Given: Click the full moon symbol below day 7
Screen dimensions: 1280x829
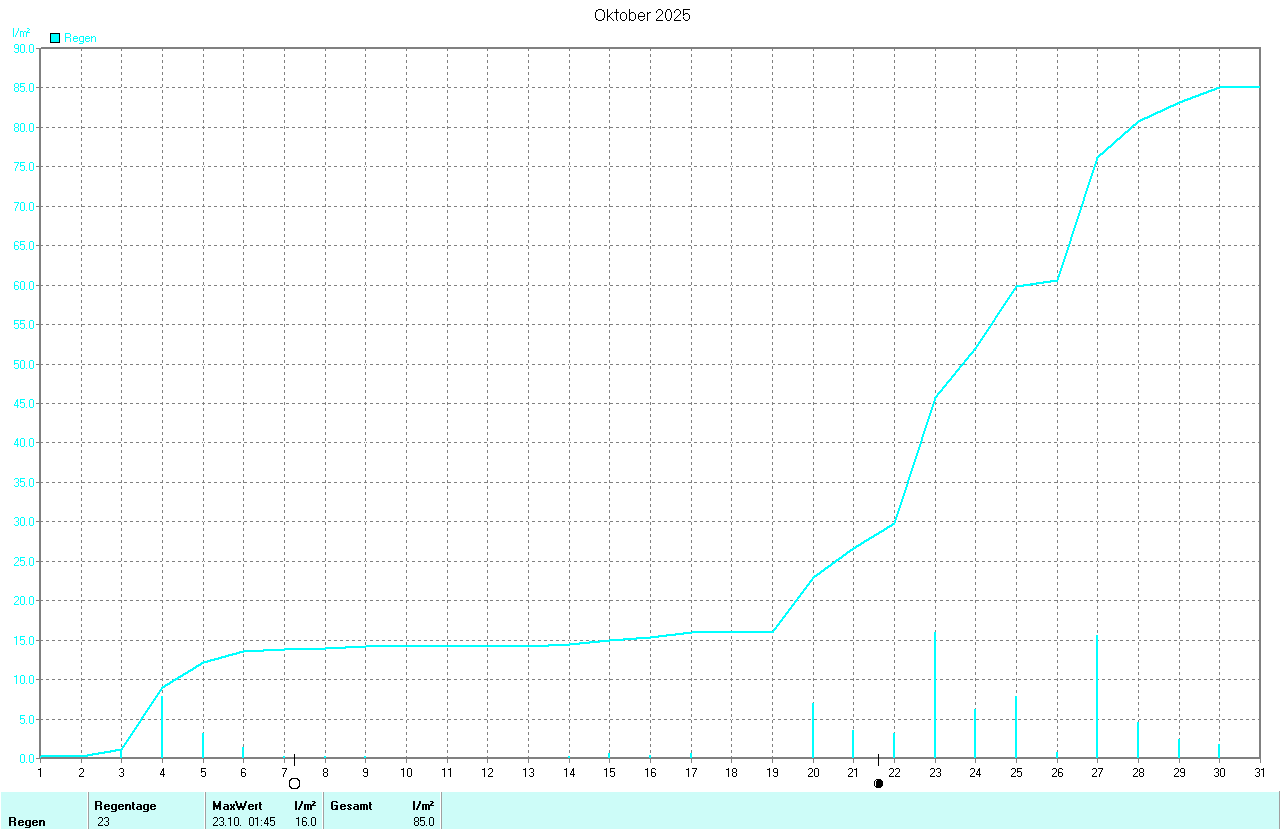Looking at the screenshot, I should click(294, 783).
